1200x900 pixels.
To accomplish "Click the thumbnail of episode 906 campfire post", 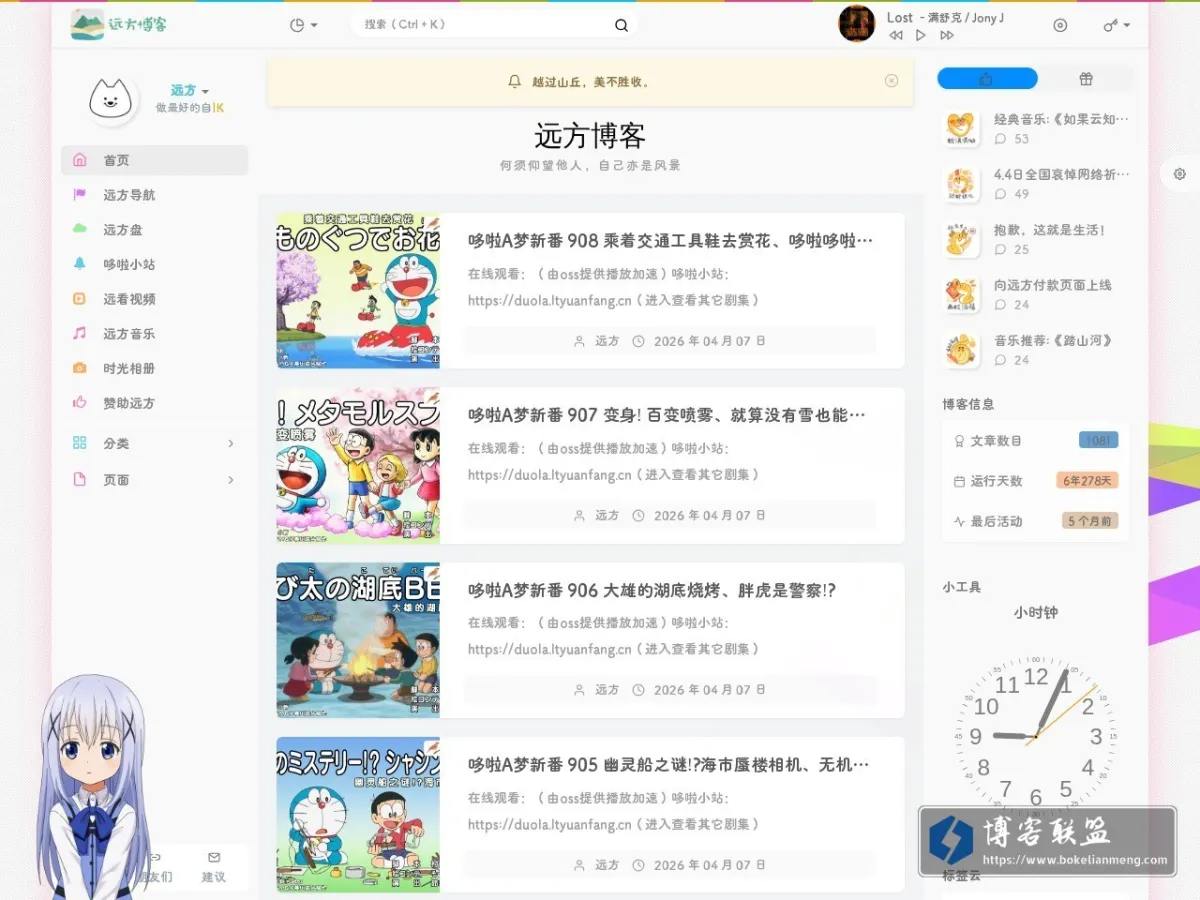I will [x=358, y=640].
